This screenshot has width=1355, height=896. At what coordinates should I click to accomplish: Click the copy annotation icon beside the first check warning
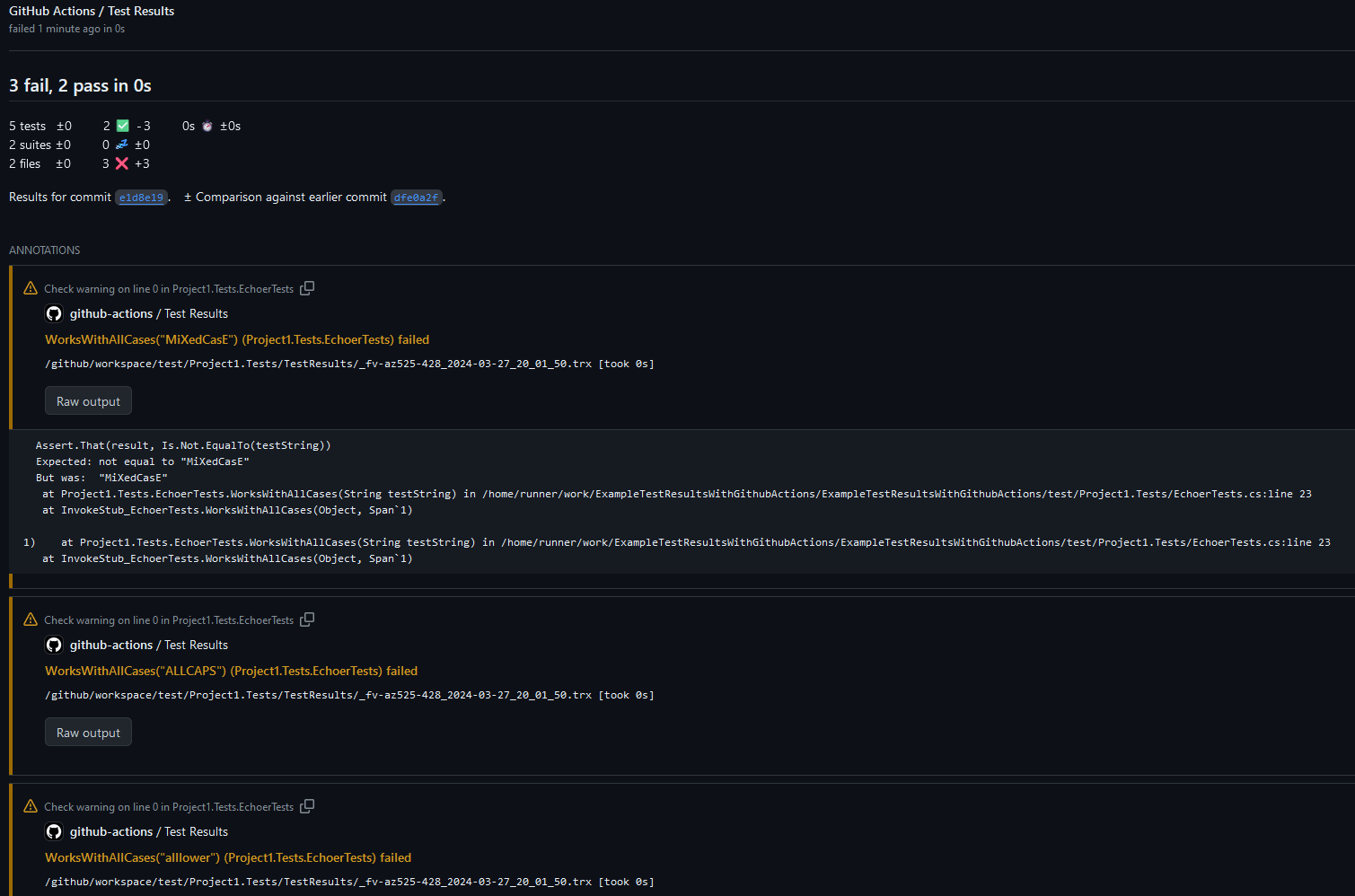pyautogui.click(x=307, y=287)
